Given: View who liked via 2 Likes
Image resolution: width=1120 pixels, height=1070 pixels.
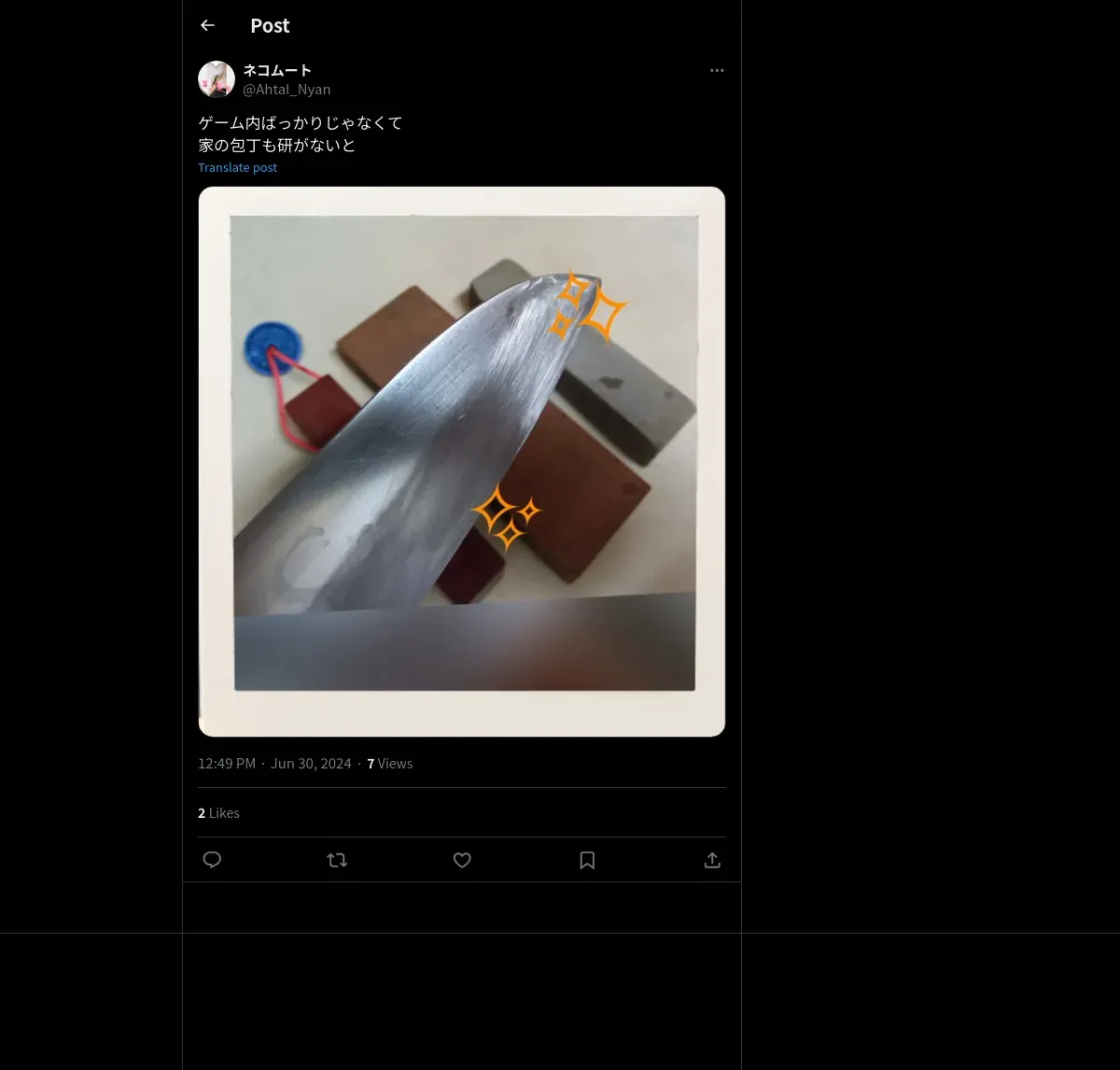Looking at the screenshot, I should [x=218, y=812].
